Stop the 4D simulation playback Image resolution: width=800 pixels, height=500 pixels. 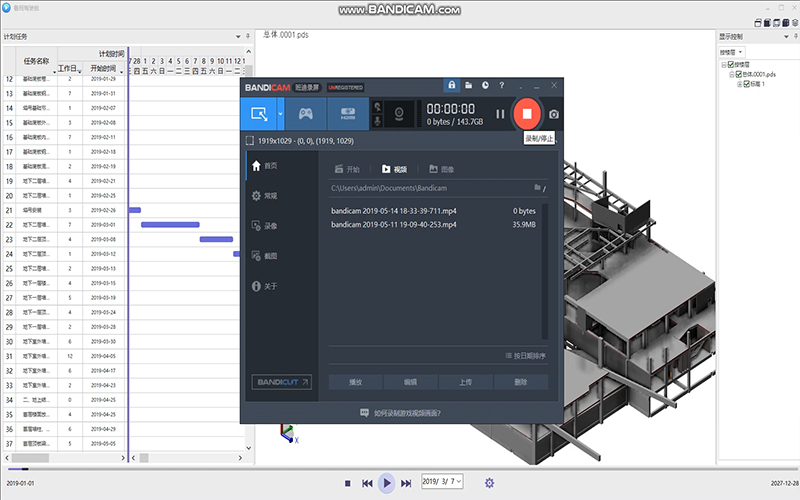click(347, 483)
